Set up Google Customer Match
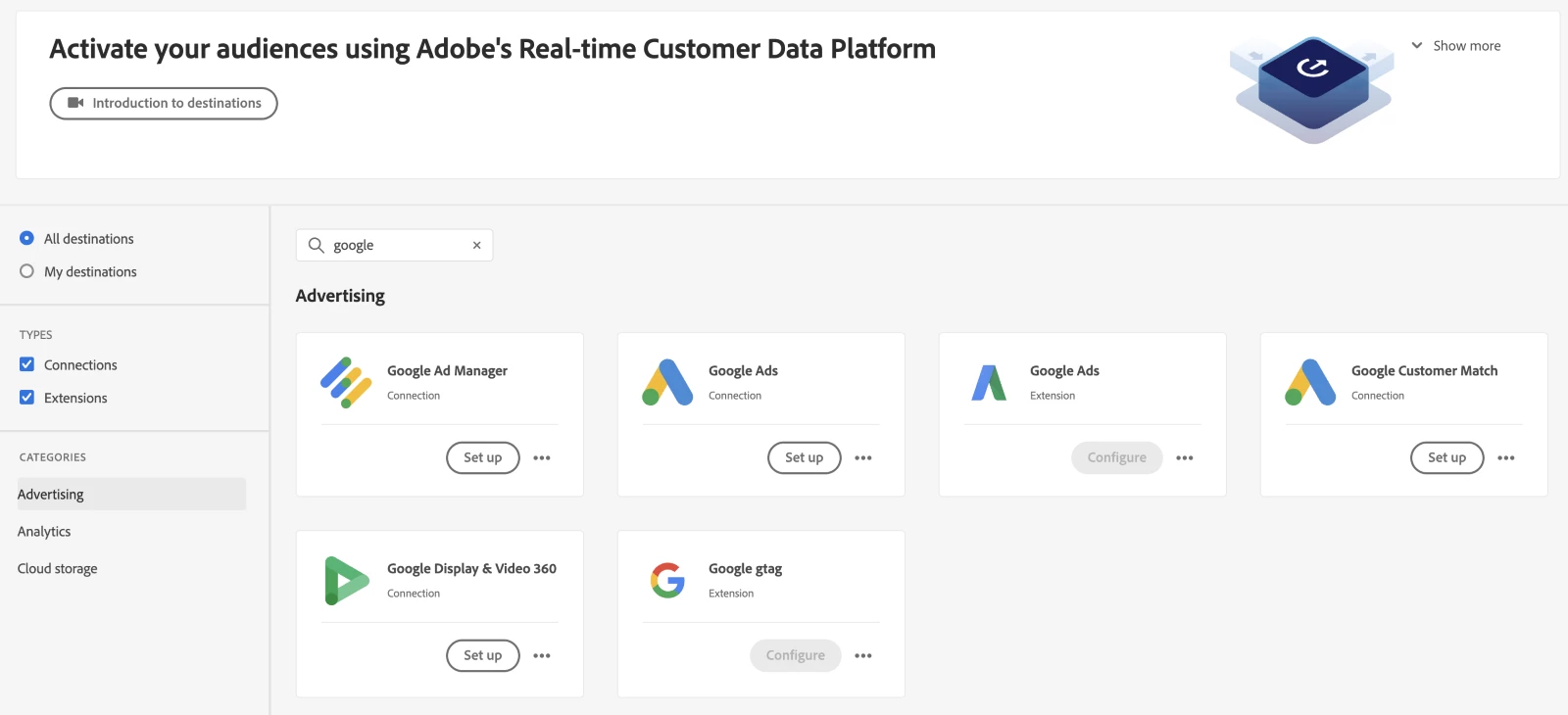Screen dimensions: 1568x715 click(x=1447, y=457)
